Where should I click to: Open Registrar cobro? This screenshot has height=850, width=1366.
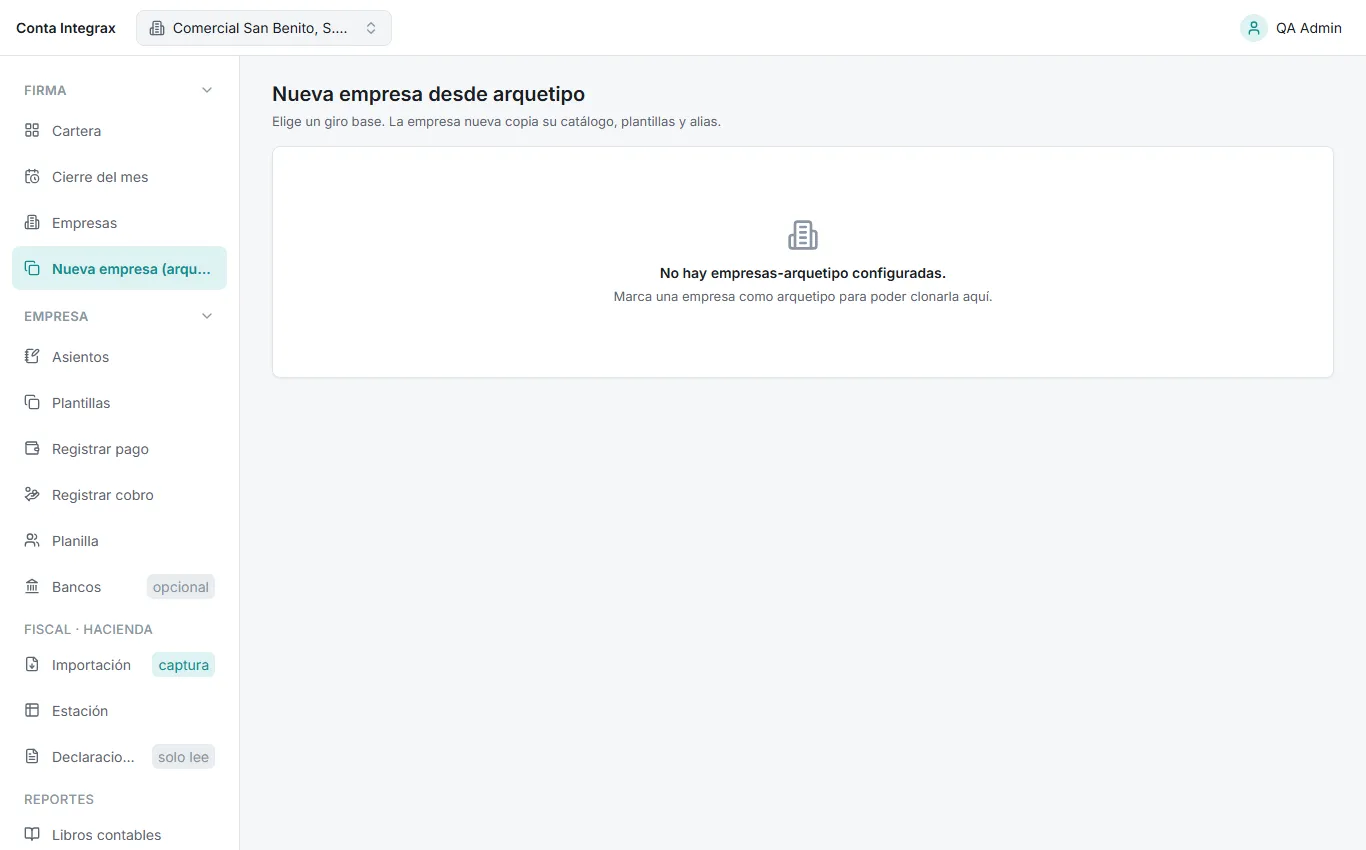(119, 495)
